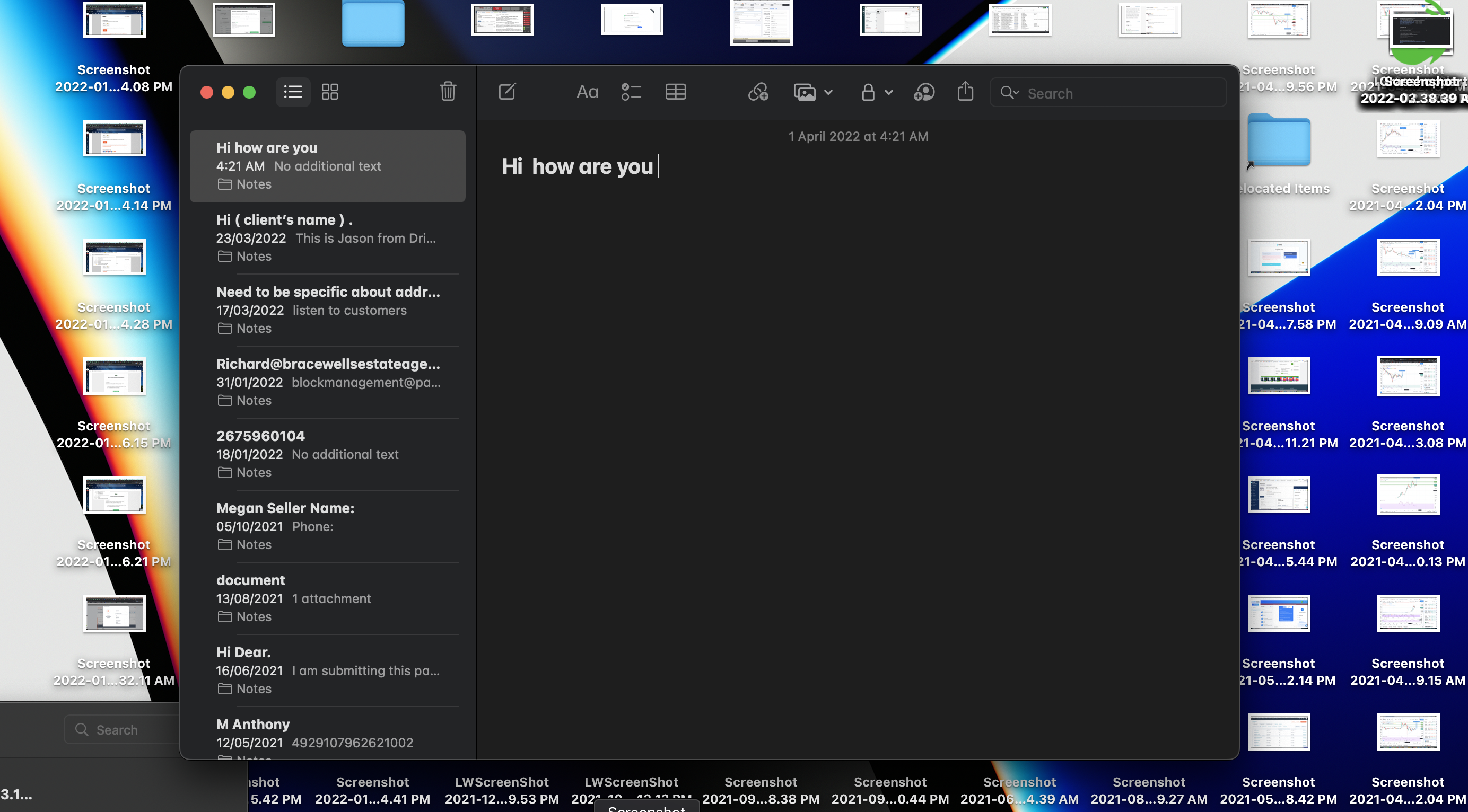Open the "Megan Seller Name:" note
1468x812 pixels.
click(x=328, y=526)
